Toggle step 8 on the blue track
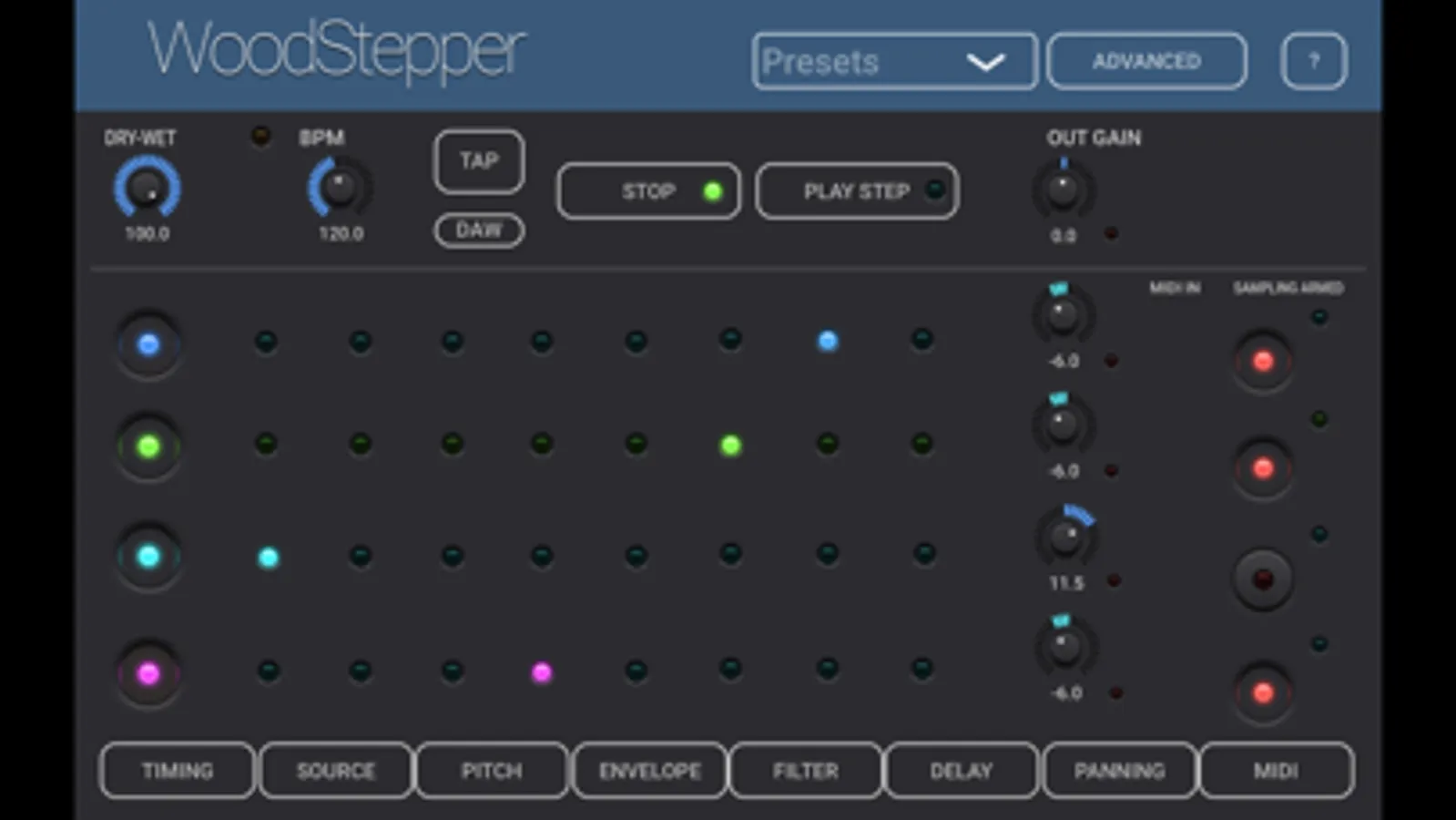1456x820 pixels. (x=922, y=340)
